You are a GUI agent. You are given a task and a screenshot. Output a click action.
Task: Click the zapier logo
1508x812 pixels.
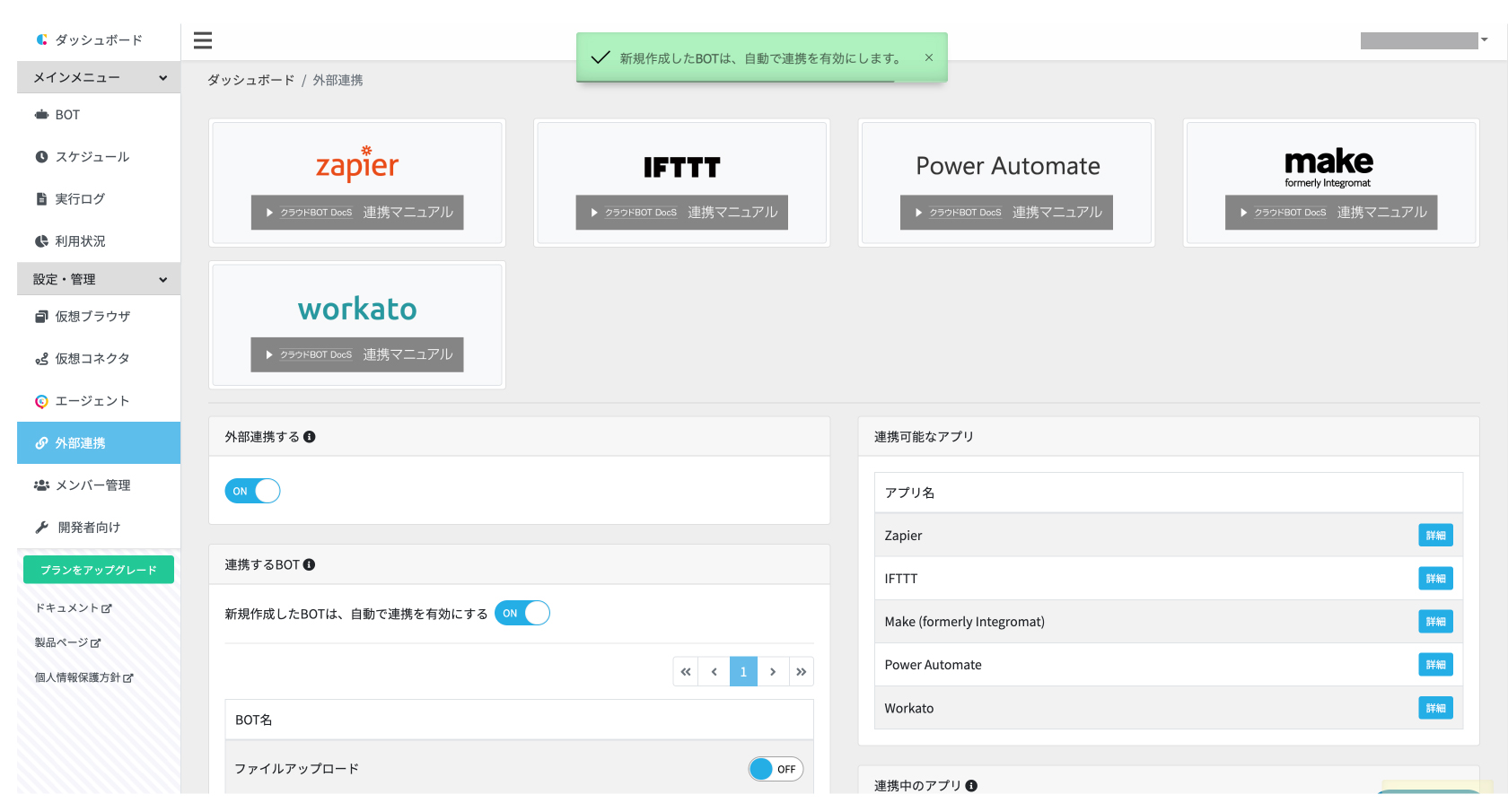coord(357,163)
